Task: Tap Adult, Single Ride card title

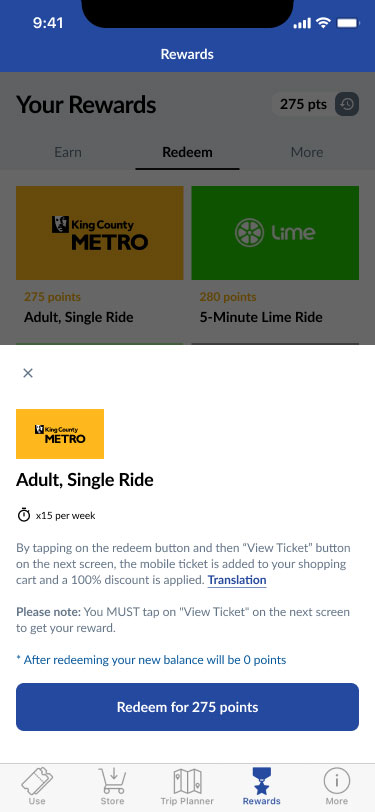Action: point(79,317)
